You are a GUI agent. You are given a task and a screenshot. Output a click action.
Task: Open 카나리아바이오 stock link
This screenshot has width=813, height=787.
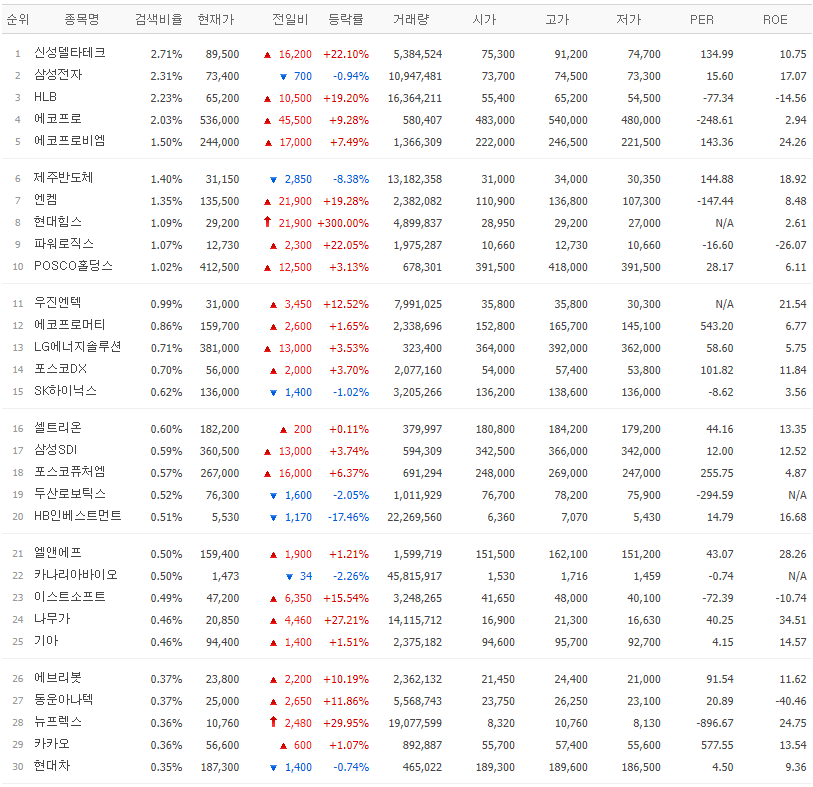pos(76,575)
